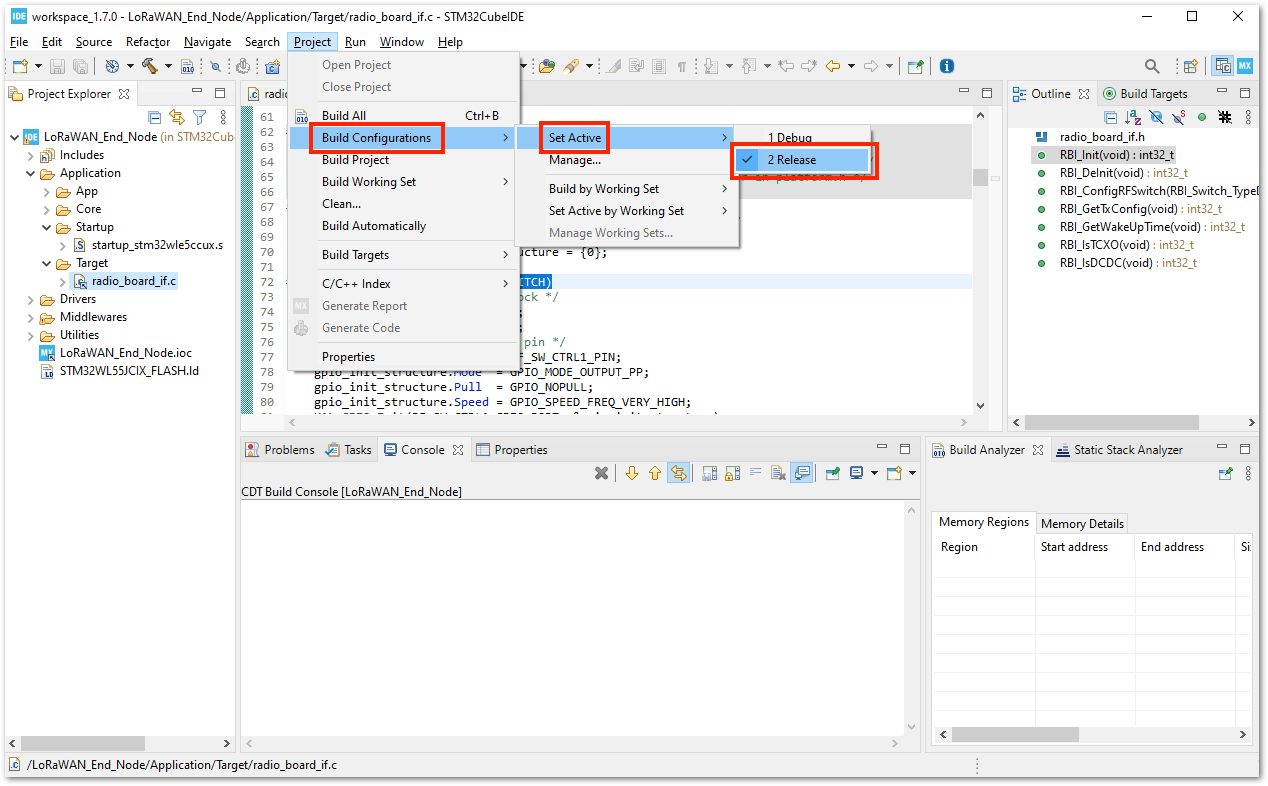Toggle Show Console When Output Changes
1268x786 pixels.
(x=802, y=473)
